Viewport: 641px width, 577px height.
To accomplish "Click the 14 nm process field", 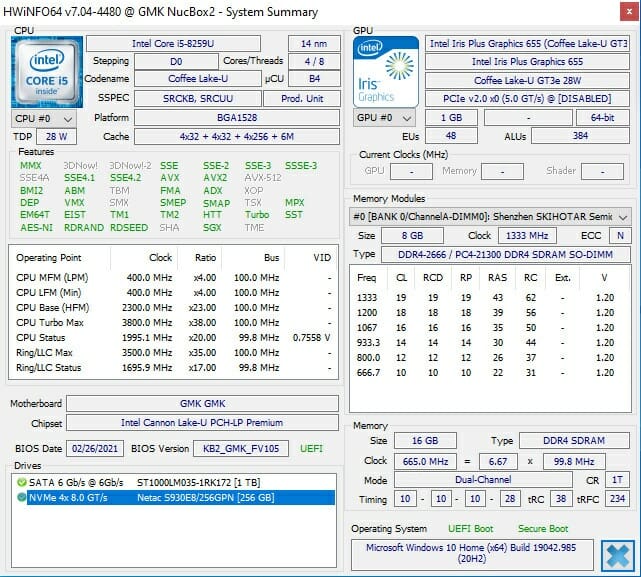I will click(x=314, y=44).
